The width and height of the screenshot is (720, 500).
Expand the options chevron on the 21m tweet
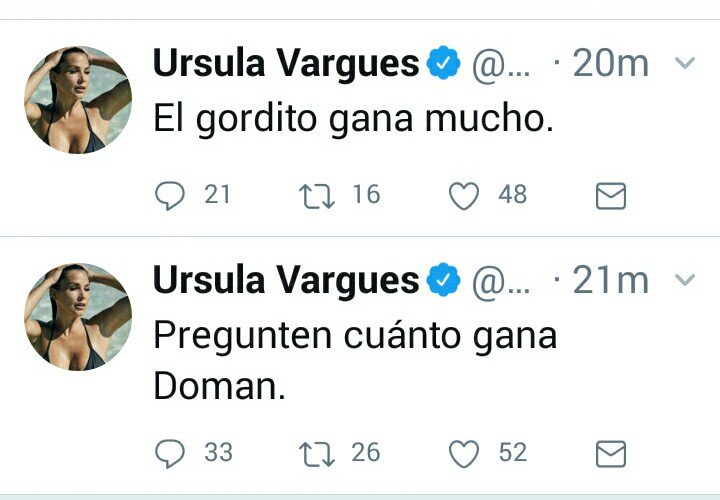point(685,280)
